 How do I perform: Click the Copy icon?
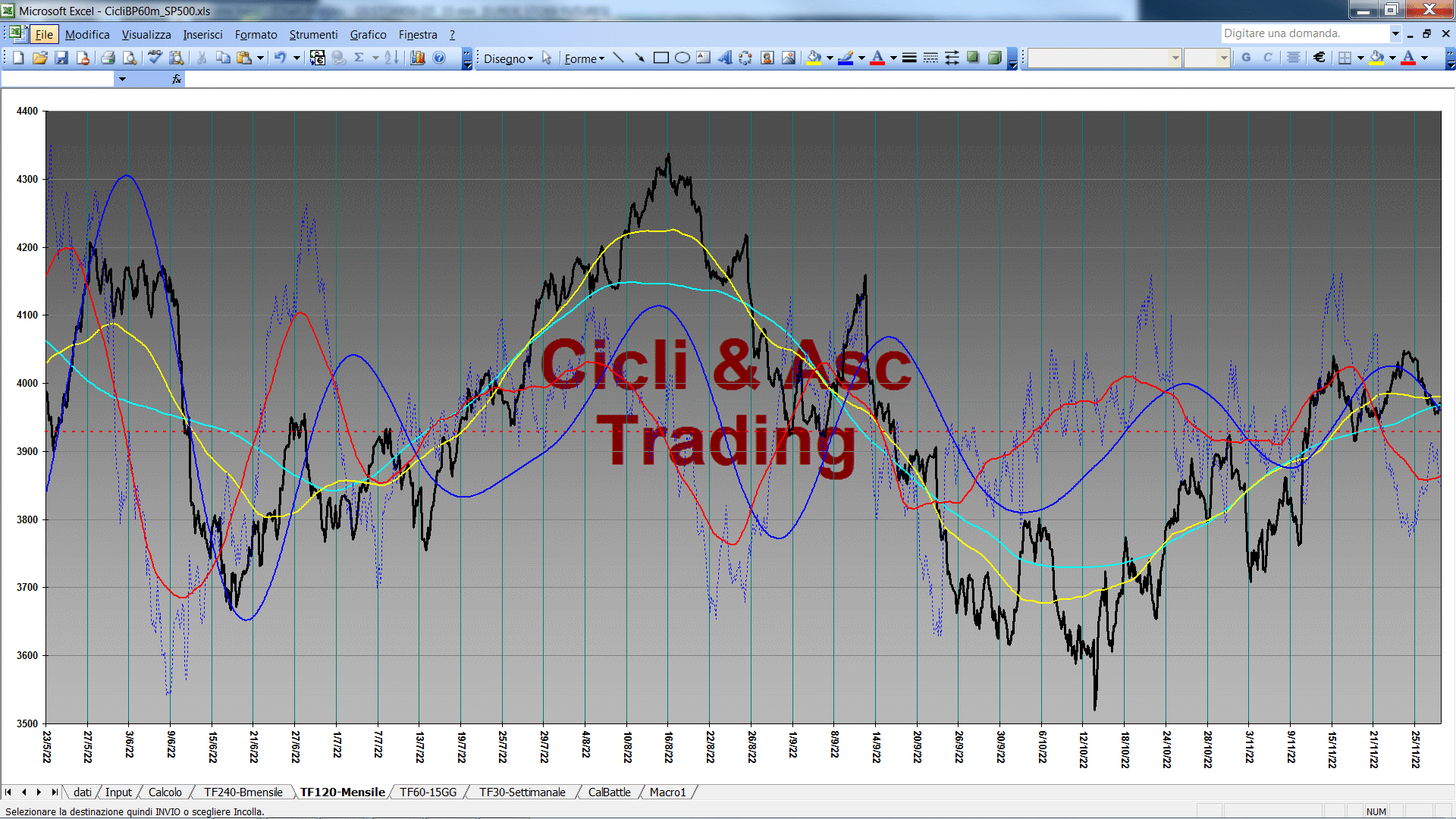(x=223, y=58)
